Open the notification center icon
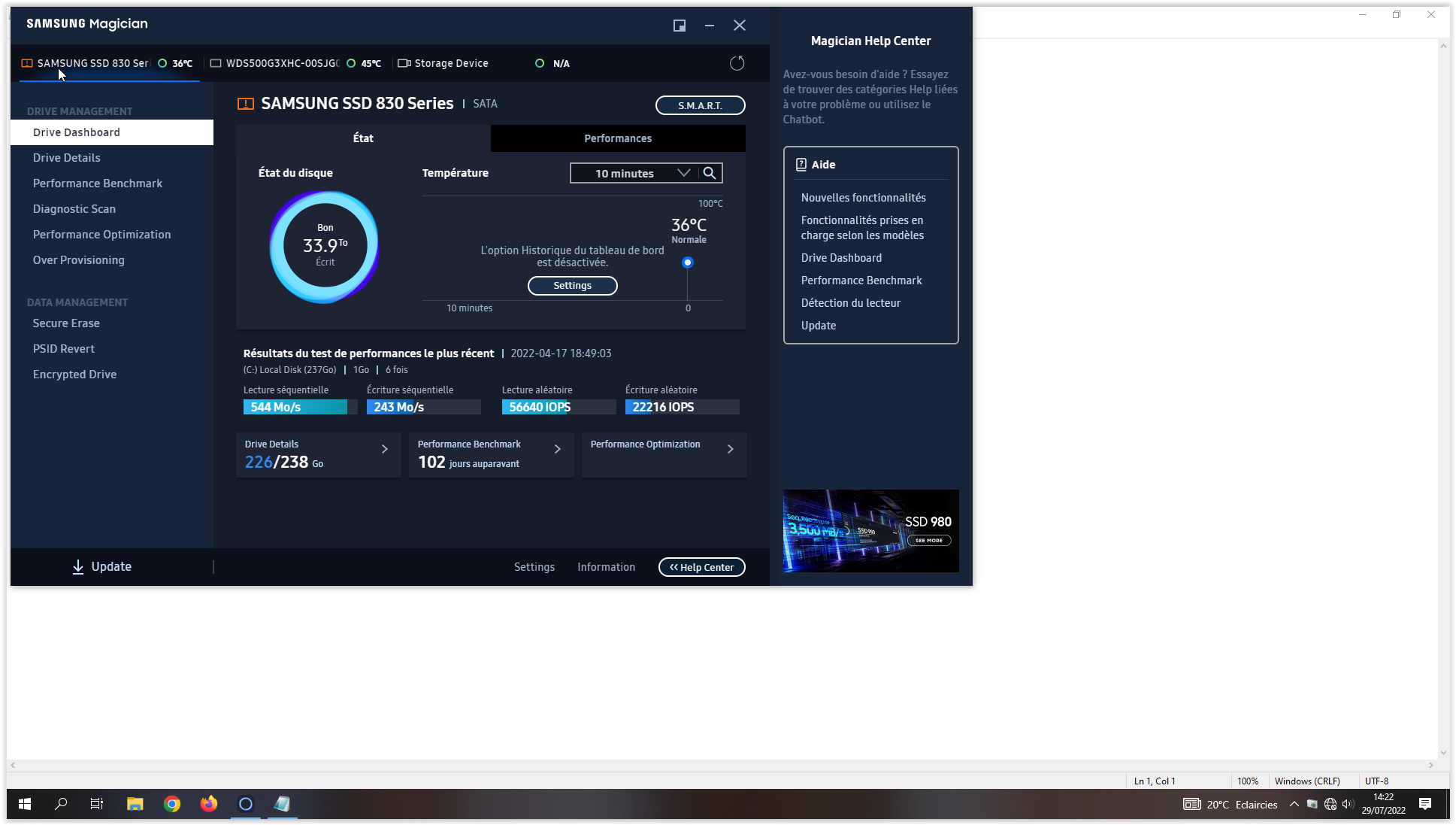1456x825 pixels. coord(1425,804)
